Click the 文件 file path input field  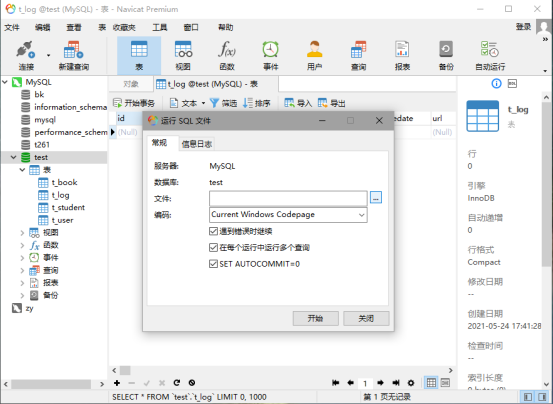click(288, 198)
